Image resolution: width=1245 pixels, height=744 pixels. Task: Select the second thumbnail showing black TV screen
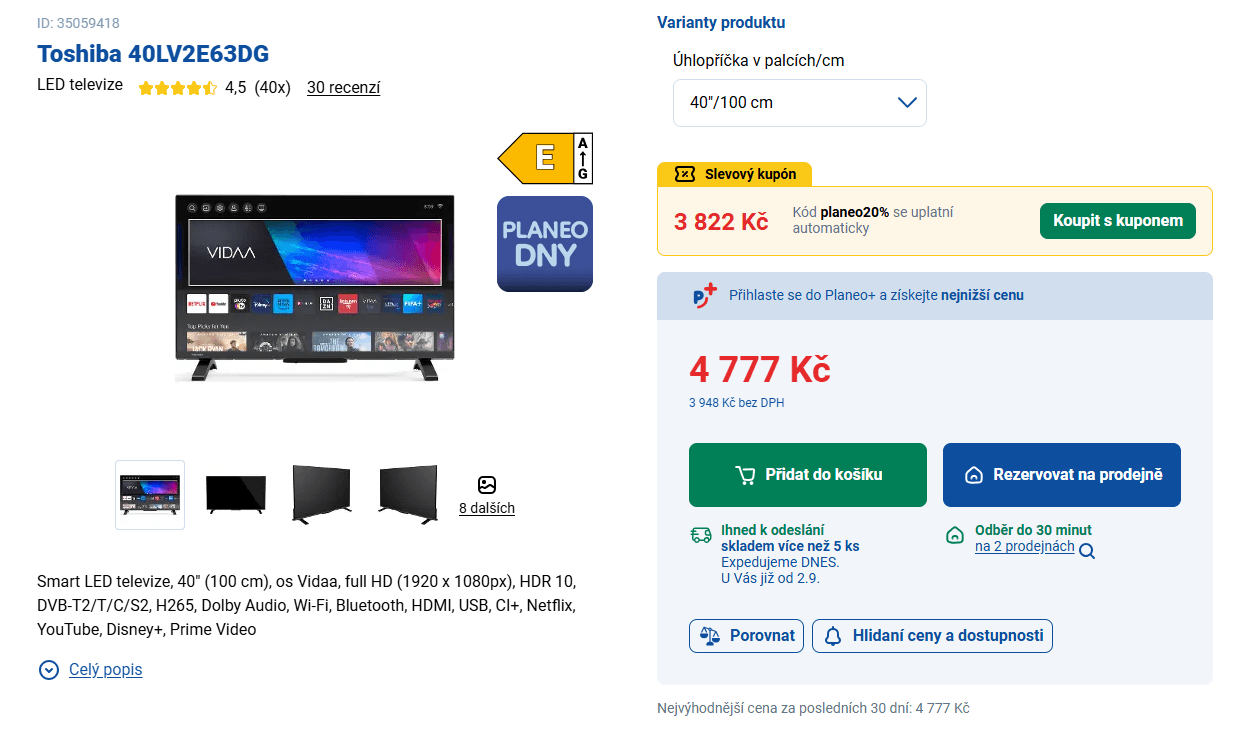click(236, 494)
